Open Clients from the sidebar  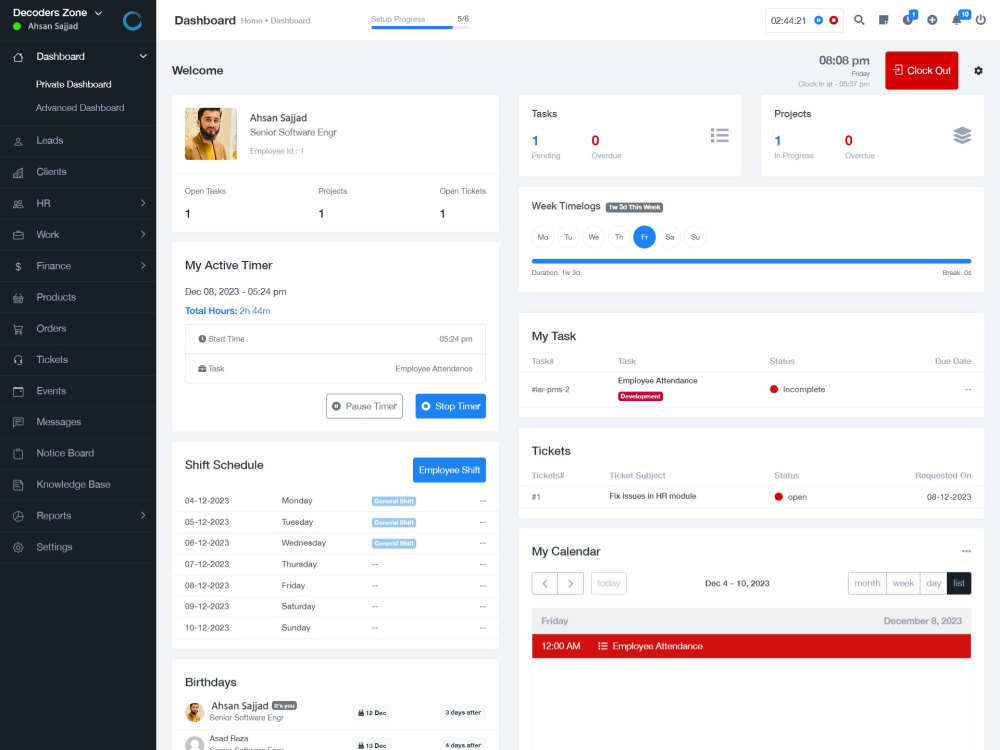point(78,172)
